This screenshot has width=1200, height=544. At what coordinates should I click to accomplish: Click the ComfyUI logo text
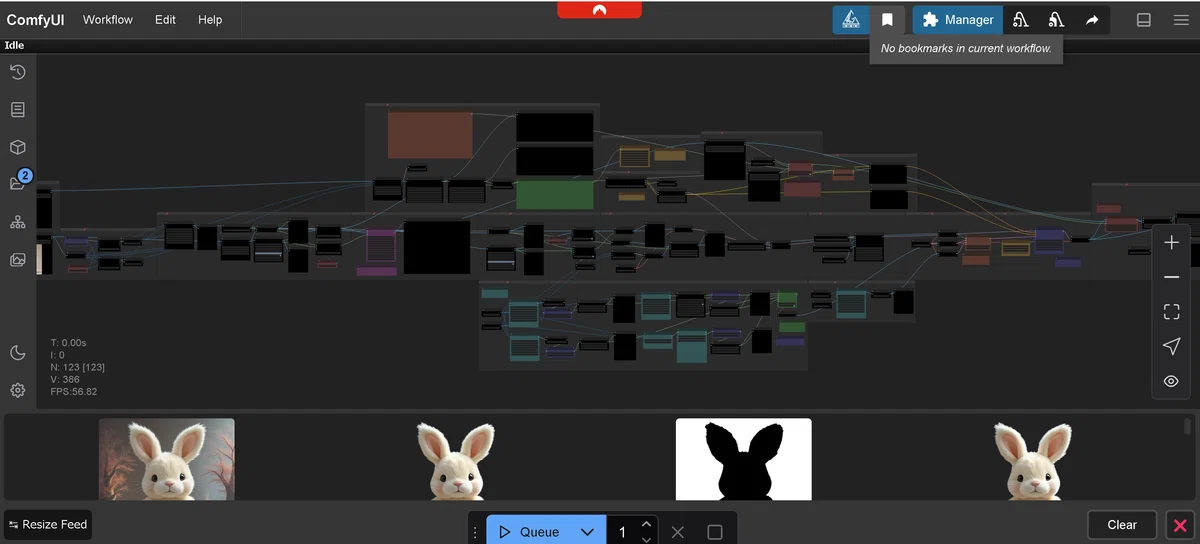(36, 20)
